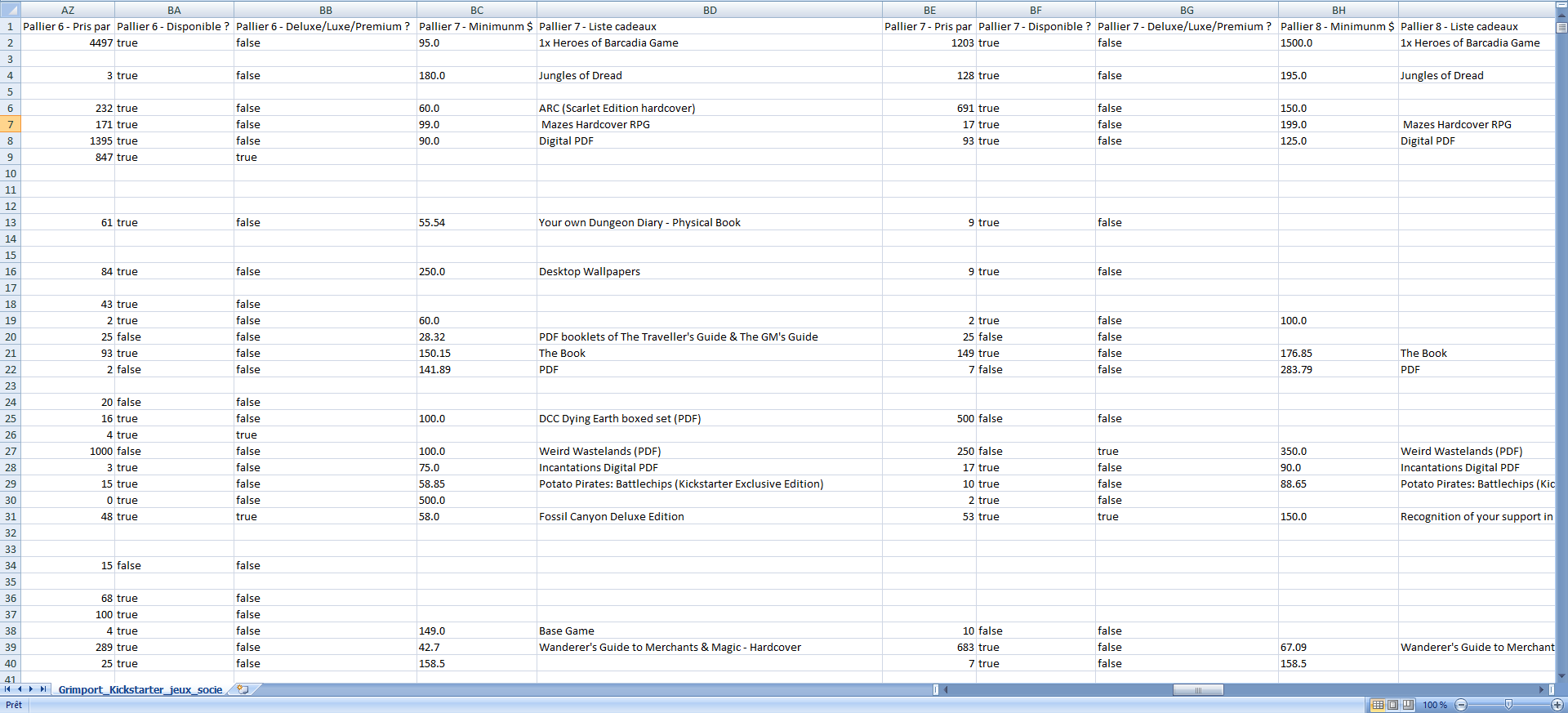Click the 'Prêt' status bar indicator
Image resolution: width=1568 pixels, height=713 pixels.
[x=14, y=705]
